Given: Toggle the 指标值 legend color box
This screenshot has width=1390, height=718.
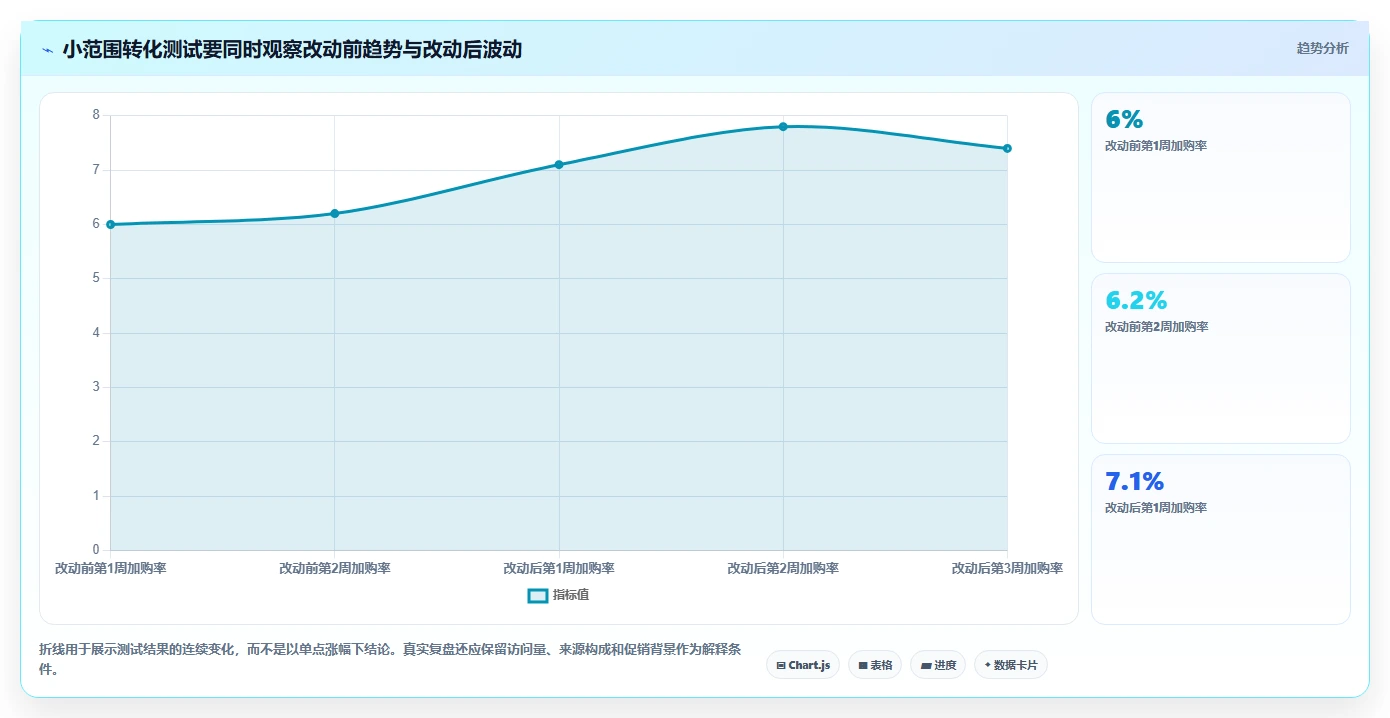Looking at the screenshot, I should pyautogui.click(x=537, y=595).
